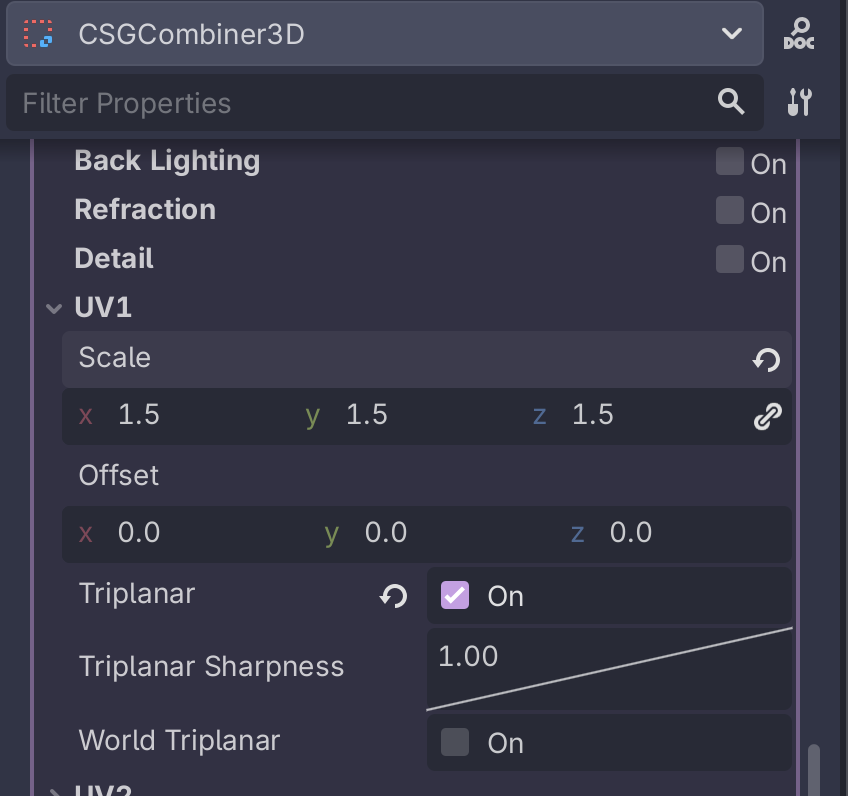Click the search magnifier in Filter Properties
This screenshot has height=796, width=848.
pos(731,101)
